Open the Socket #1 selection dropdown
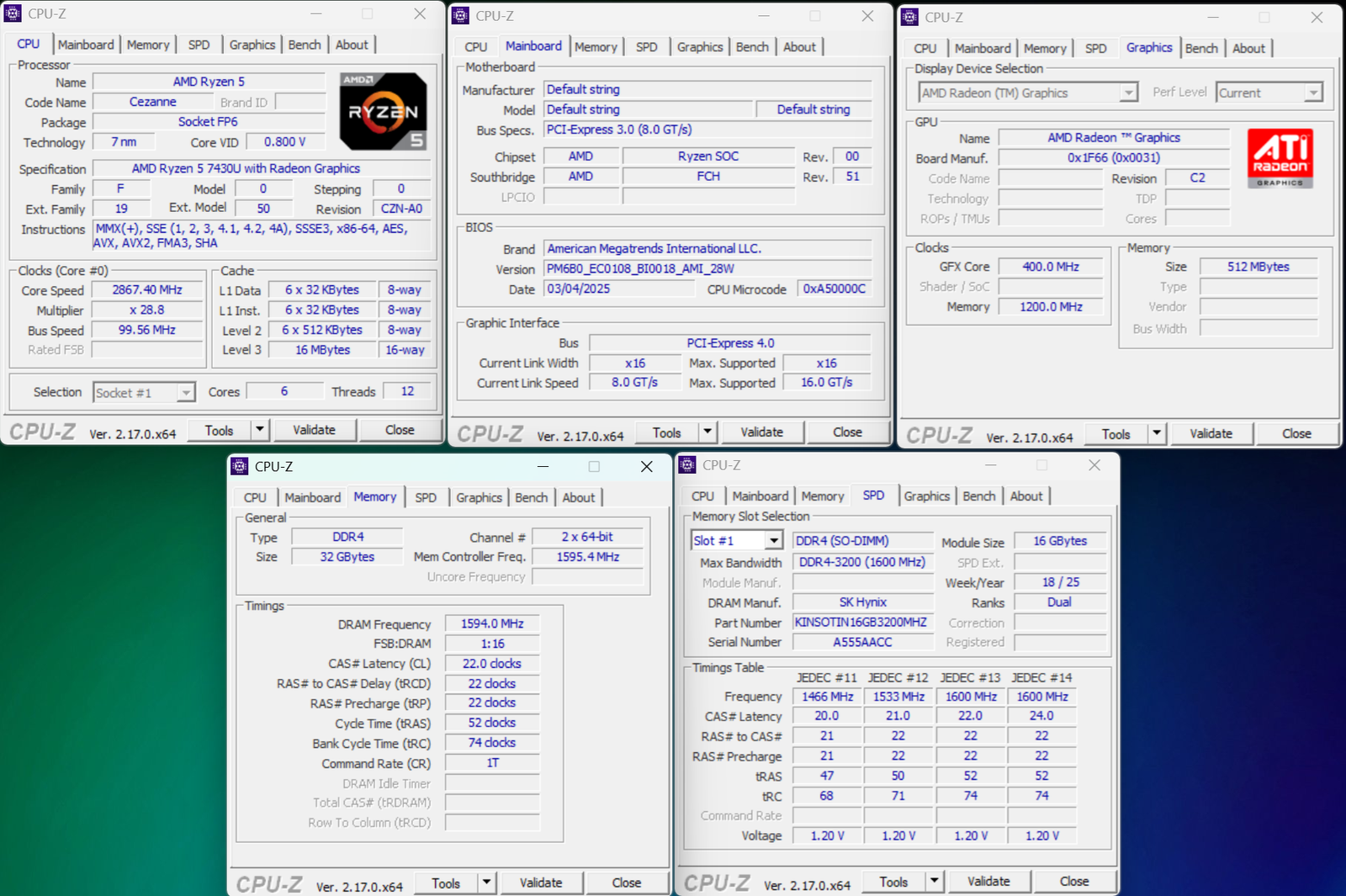1346x896 pixels. [x=186, y=393]
